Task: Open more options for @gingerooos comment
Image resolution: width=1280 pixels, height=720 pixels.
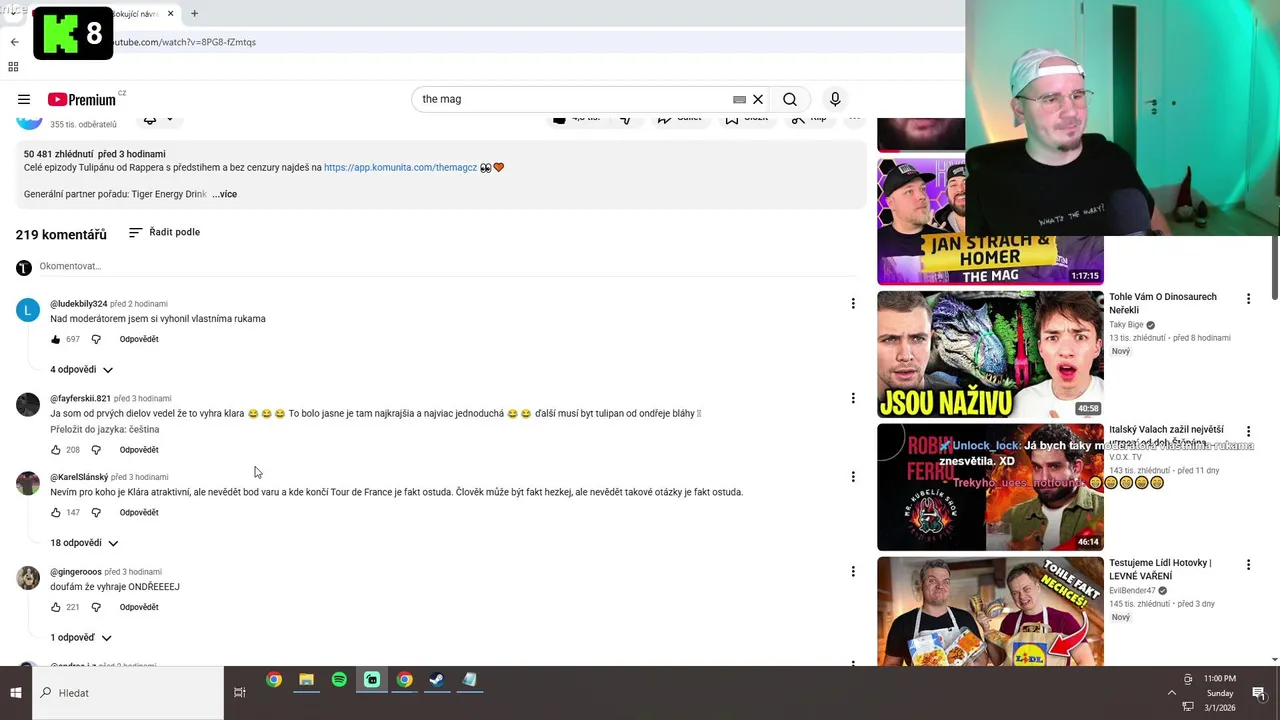Action: 853,571
